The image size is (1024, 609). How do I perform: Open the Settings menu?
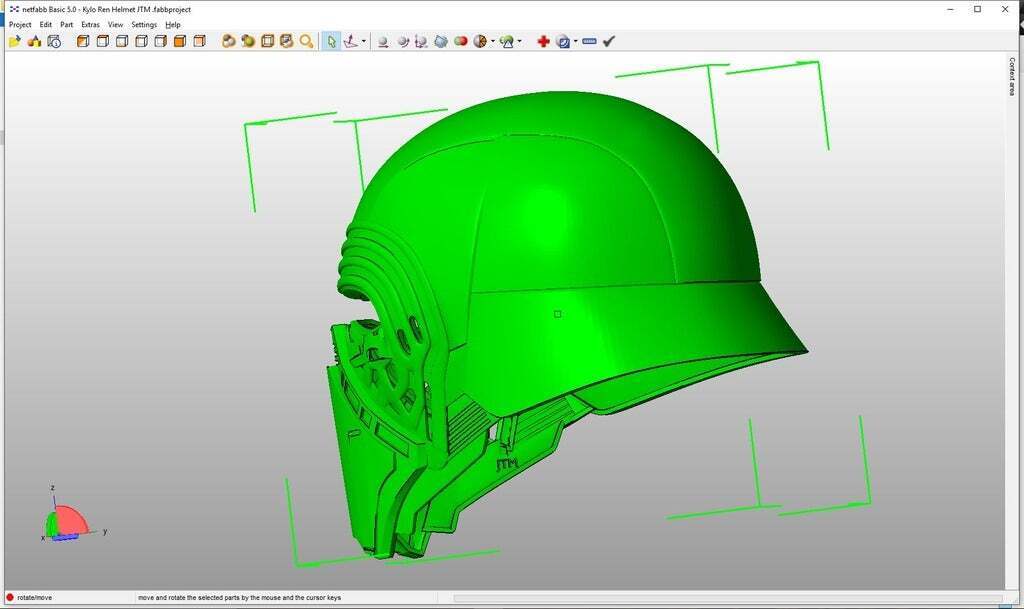(x=144, y=24)
